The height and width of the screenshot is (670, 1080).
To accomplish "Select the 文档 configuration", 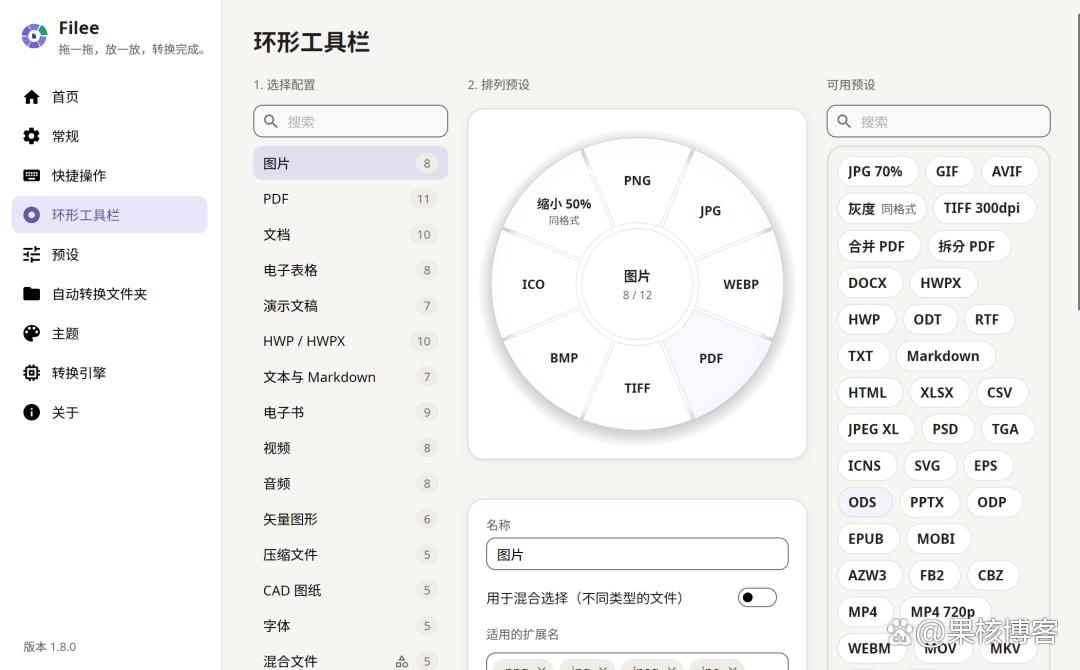I will 351,235.
